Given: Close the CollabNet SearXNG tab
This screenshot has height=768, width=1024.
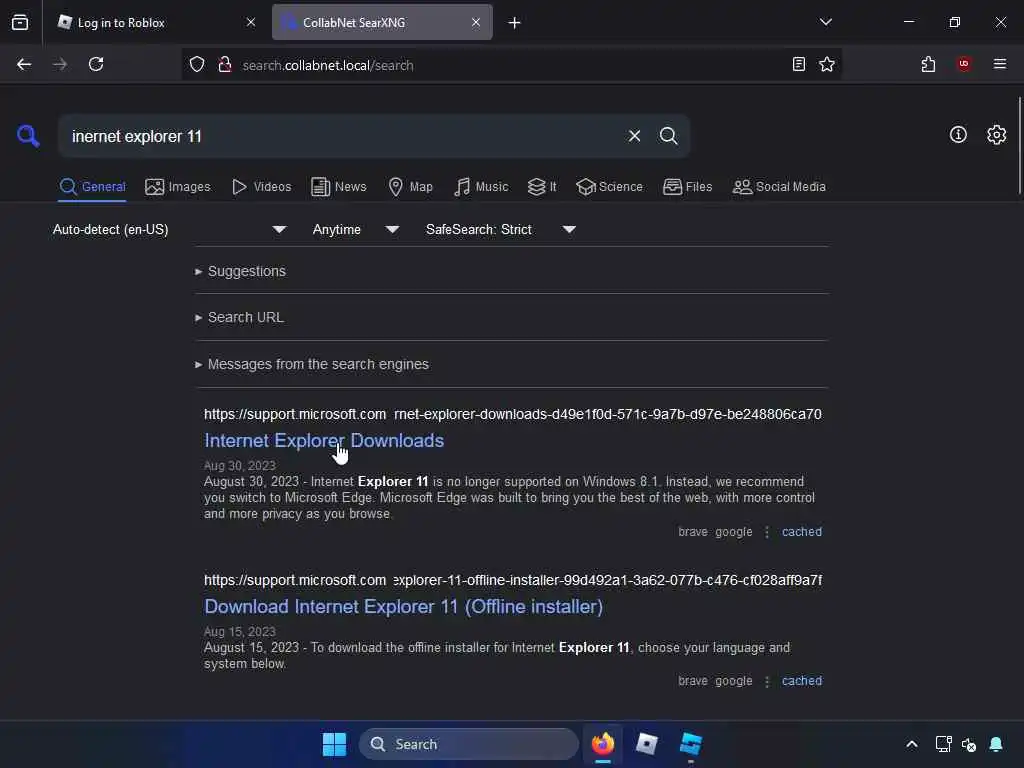Looking at the screenshot, I should coord(475,22).
